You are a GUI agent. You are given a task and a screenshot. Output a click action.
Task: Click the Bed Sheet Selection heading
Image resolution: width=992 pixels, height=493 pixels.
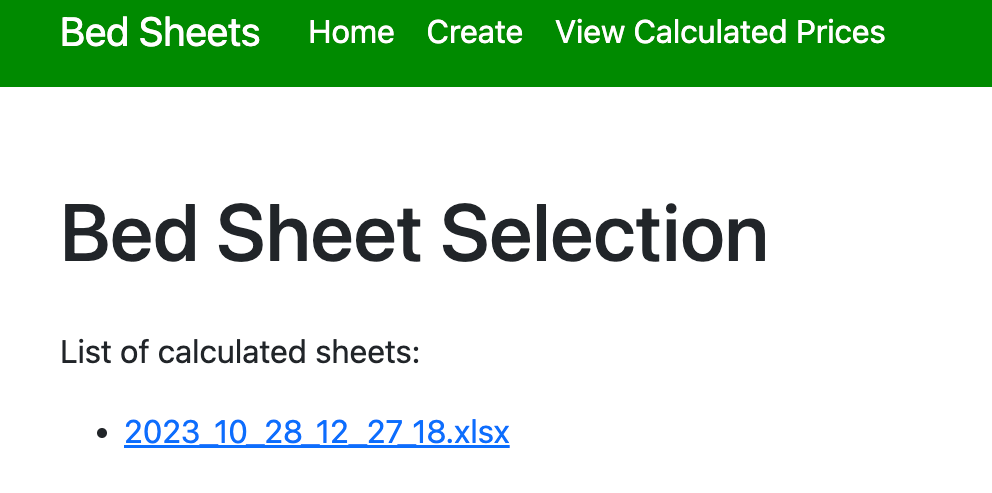414,234
